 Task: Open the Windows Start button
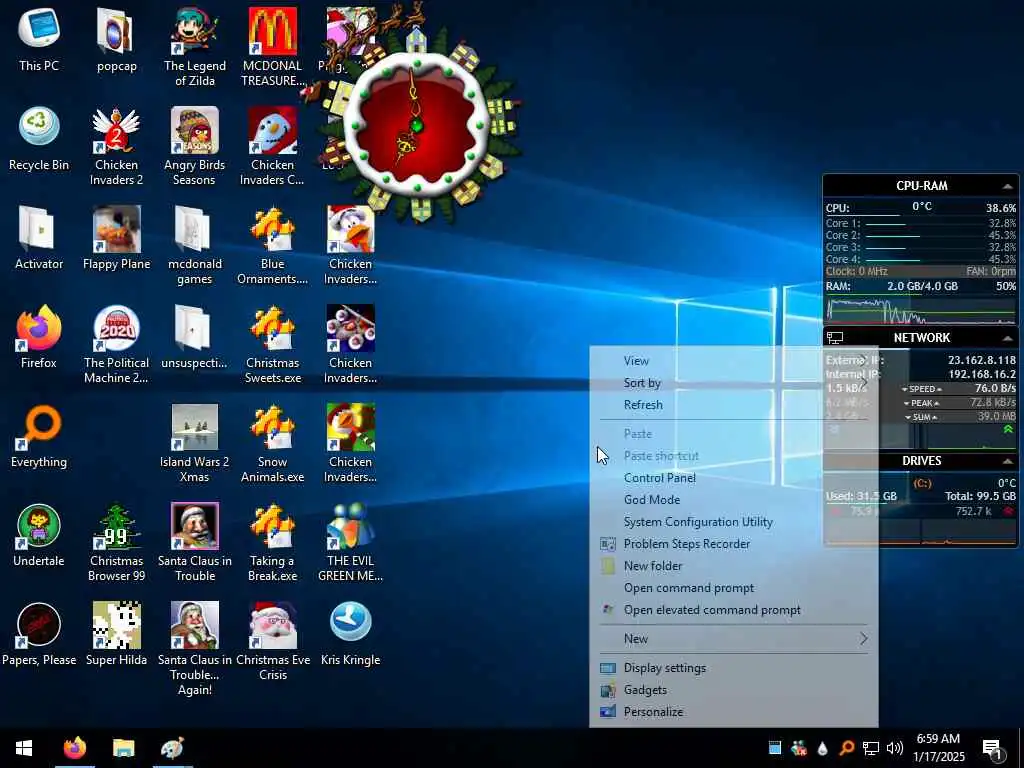[24, 748]
